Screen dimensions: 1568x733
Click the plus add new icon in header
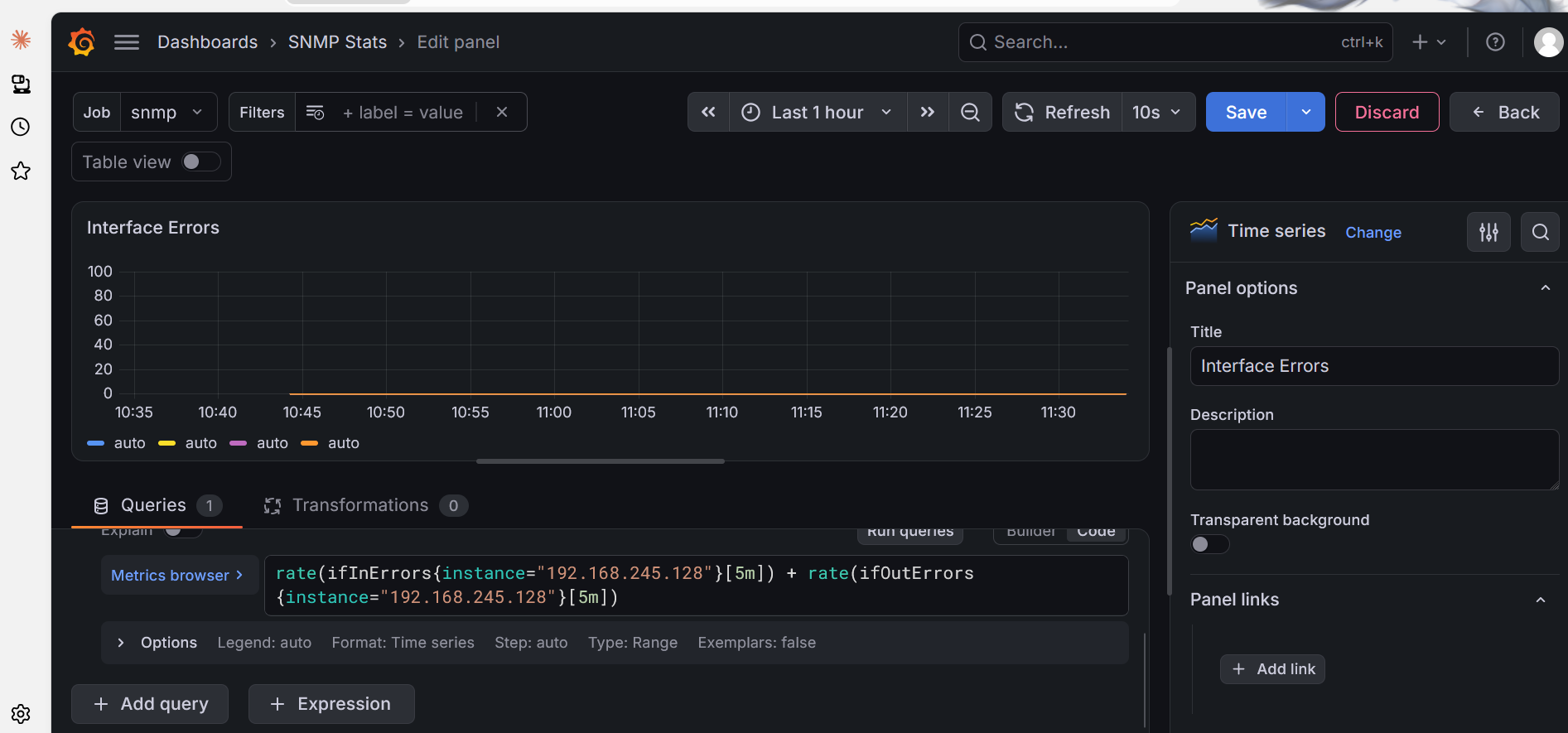coord(1420,42)
